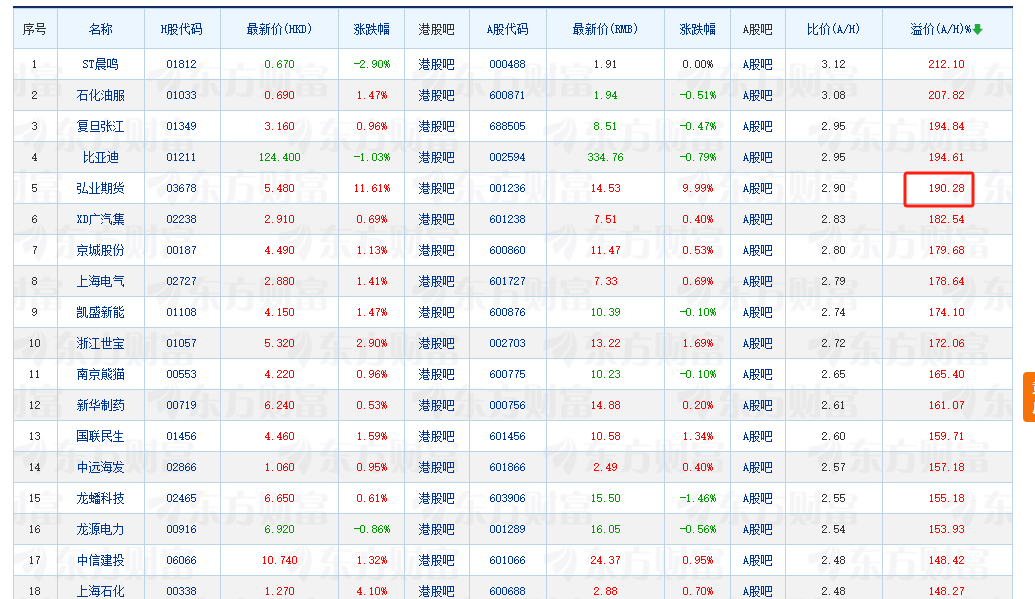The image size is (1035, 599).
Task: Sort by 比价(A/H) column header
Action: (x=833, y=29)
